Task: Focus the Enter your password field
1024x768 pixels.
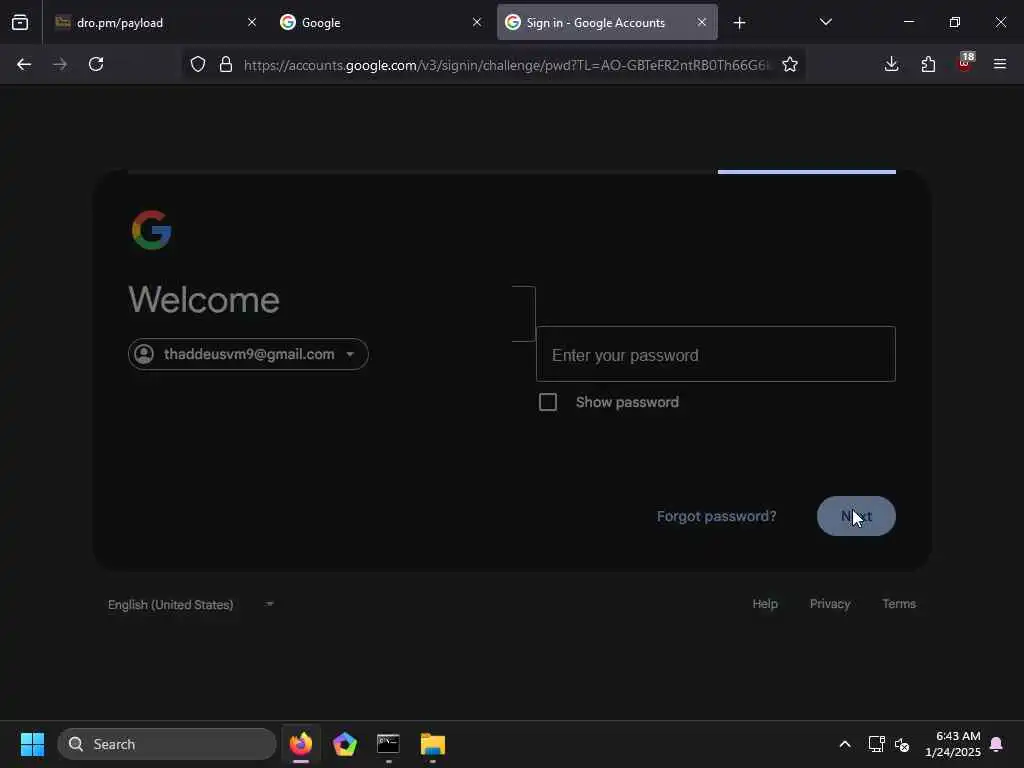Action: 716,355
